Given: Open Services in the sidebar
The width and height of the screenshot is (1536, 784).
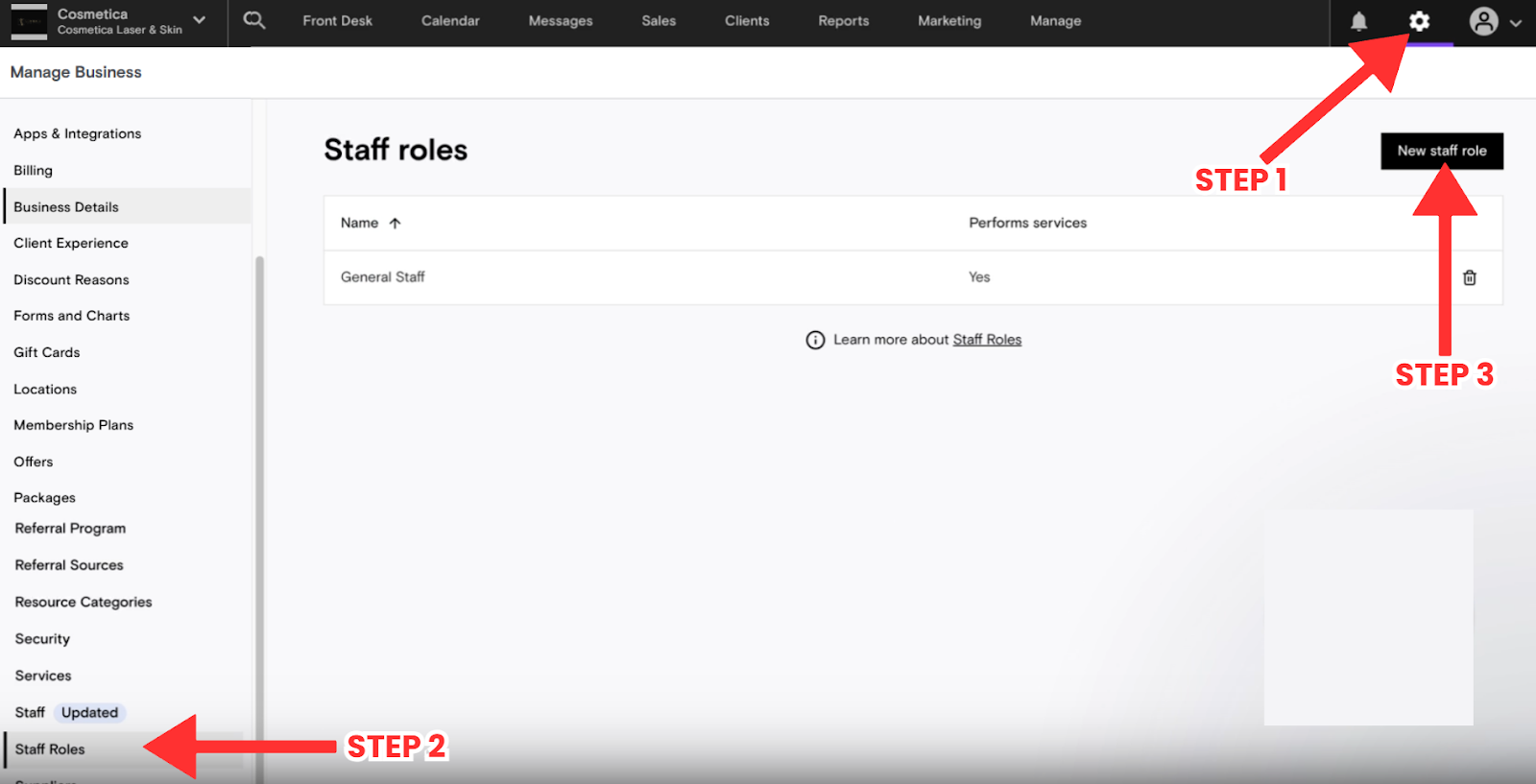Looking at the screenshot, I should click(43, 676).
